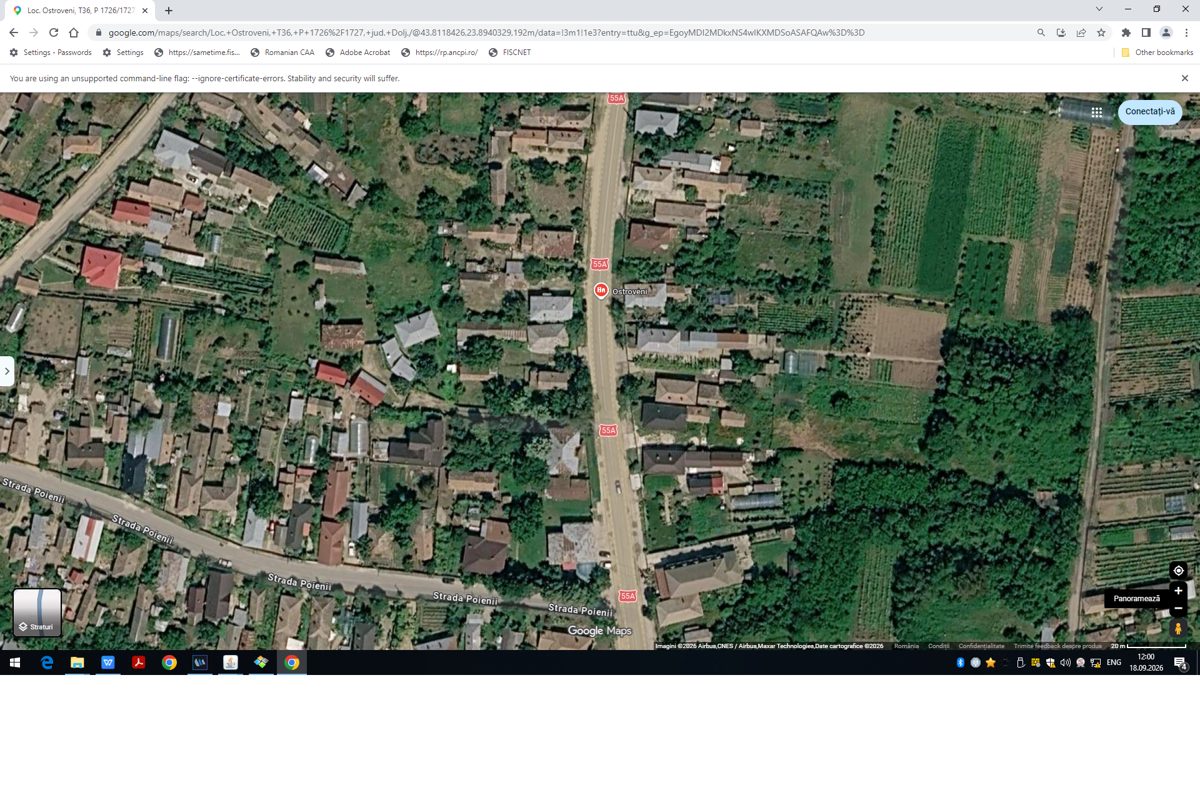Toggle the Chrome side panel
The height and width of the screenshot is (800, 1200).
(1146, 32)
